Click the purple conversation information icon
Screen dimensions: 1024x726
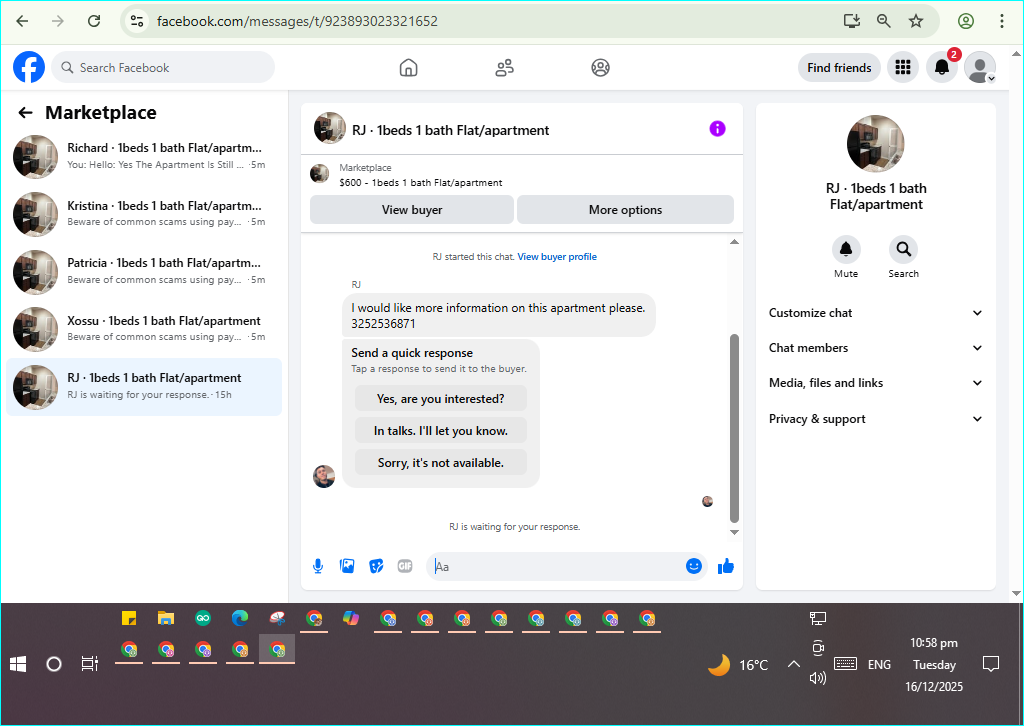pyautogui.click(x=717, y=129)
